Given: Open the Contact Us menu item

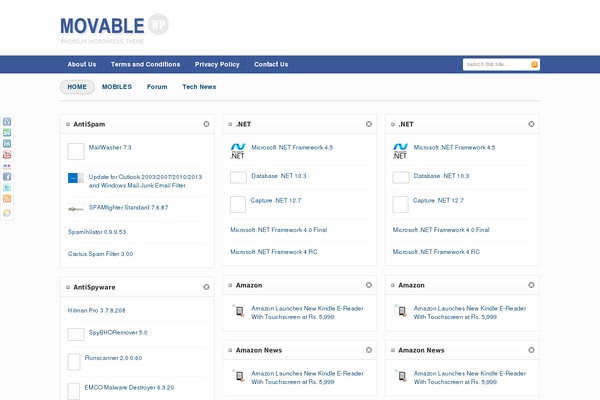Looking at the screenshot, I should (x=271, y=64).
